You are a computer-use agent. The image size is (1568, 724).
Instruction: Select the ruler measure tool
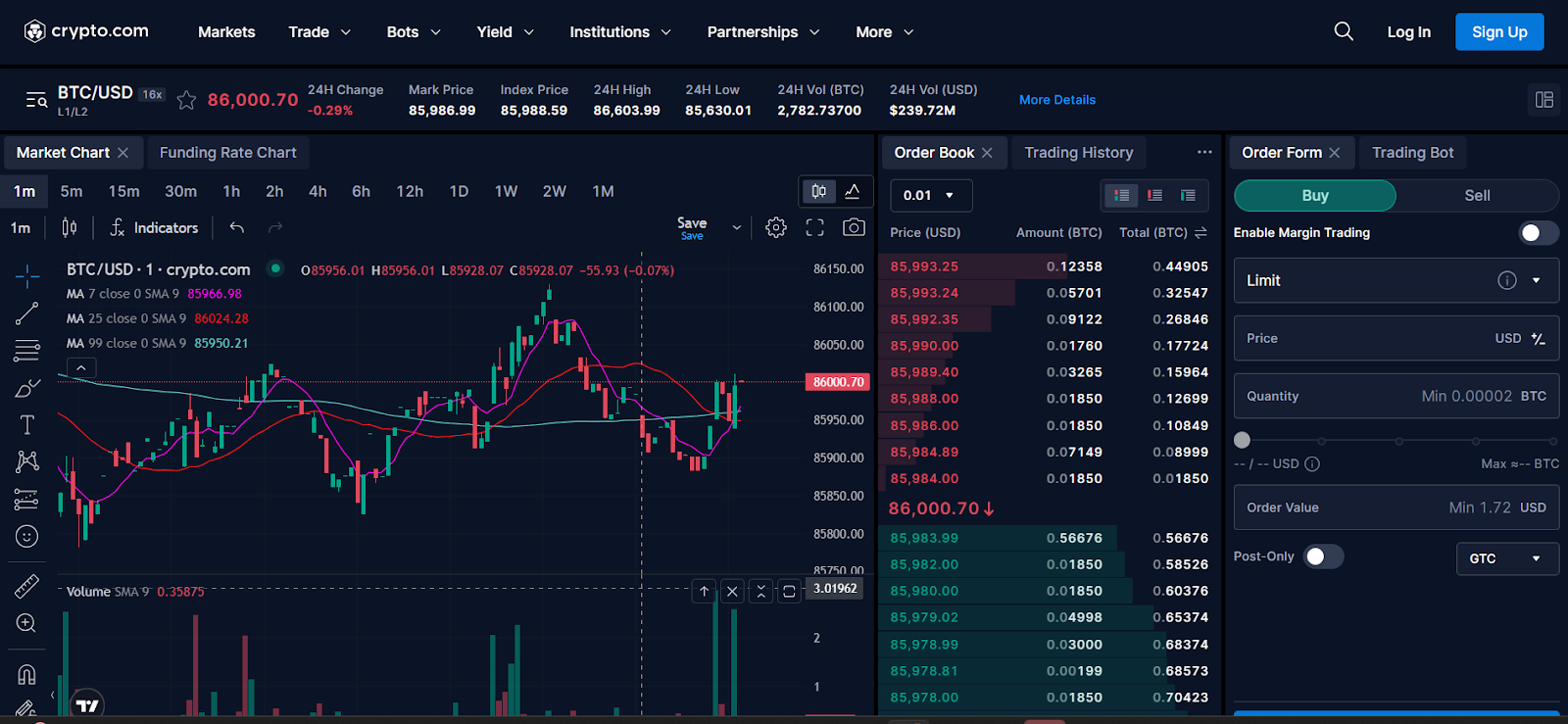point(27,586)
